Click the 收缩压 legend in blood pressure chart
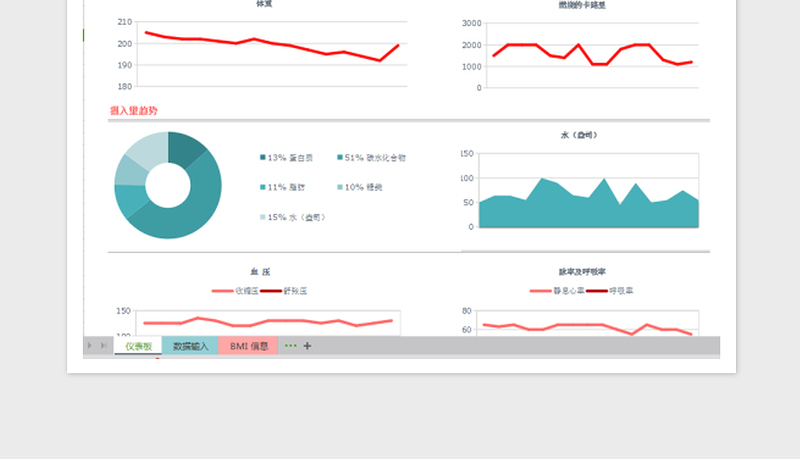800x459 pixels. point(235,291)
